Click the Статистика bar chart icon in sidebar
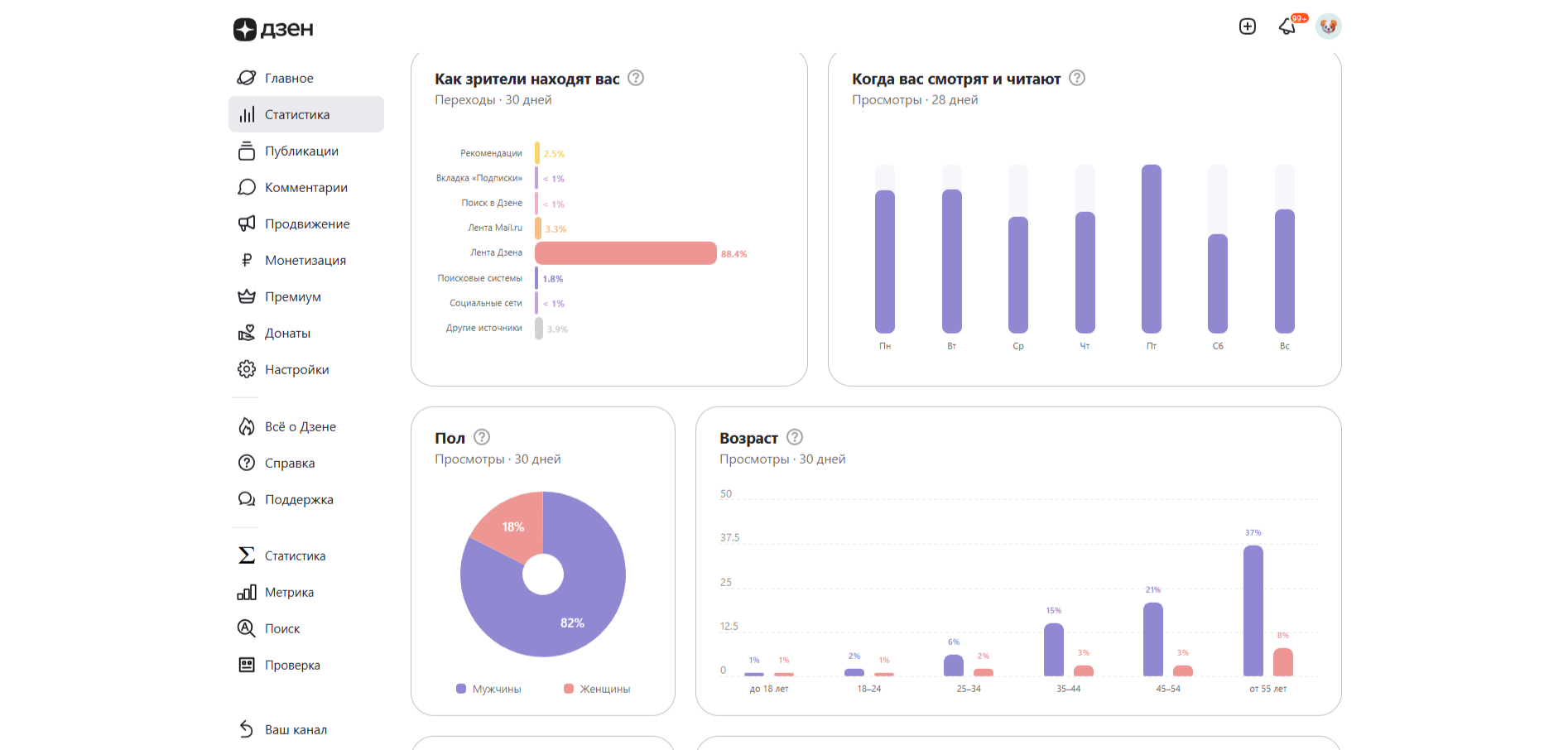This screenshot has width=1568, height=750. 247,114
